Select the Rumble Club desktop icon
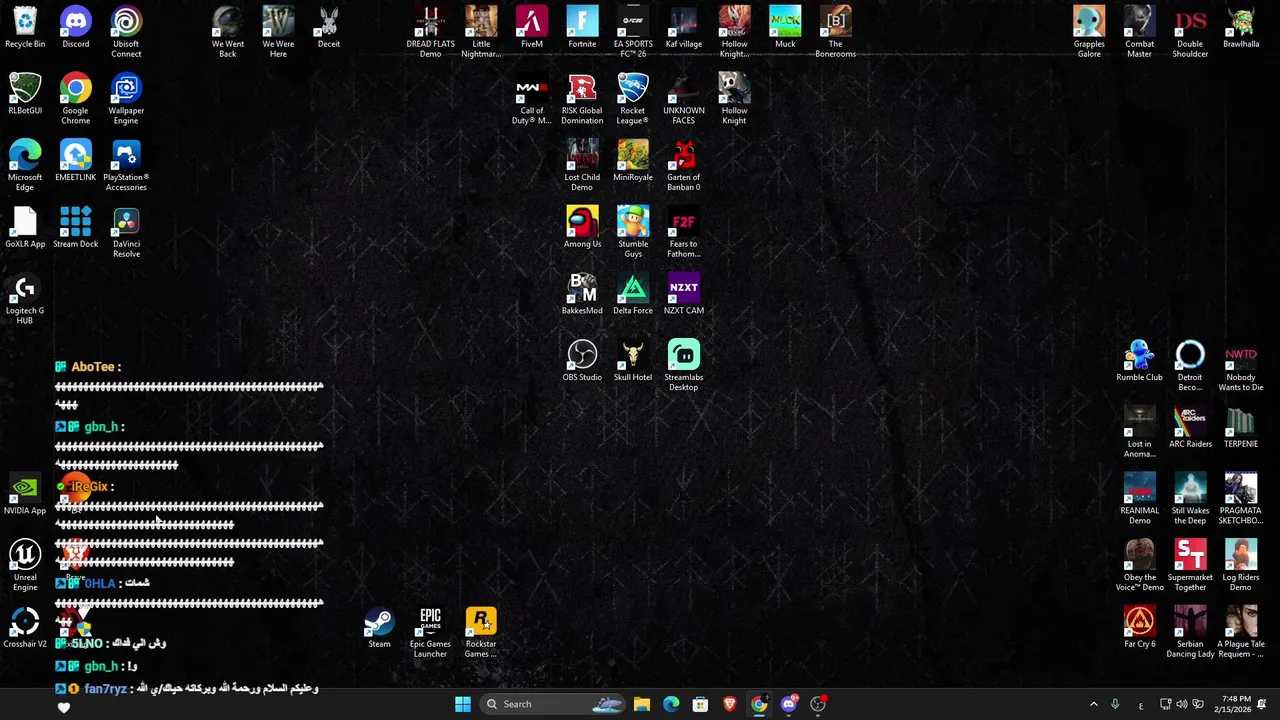The image size is (1280, 720). pyautogui.click(x=1140, y=360)
